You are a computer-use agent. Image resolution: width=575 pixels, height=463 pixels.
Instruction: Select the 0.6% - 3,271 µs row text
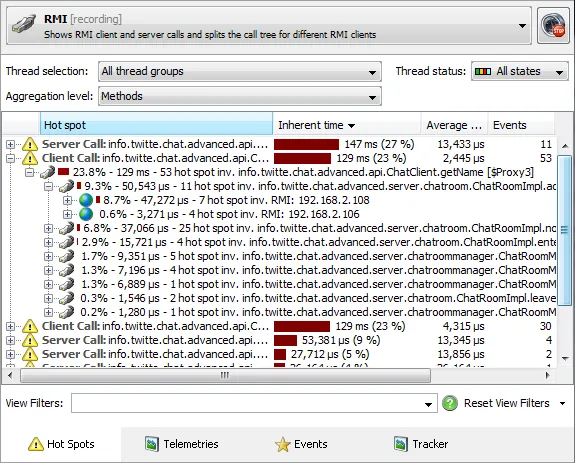(x=229, y=214)
